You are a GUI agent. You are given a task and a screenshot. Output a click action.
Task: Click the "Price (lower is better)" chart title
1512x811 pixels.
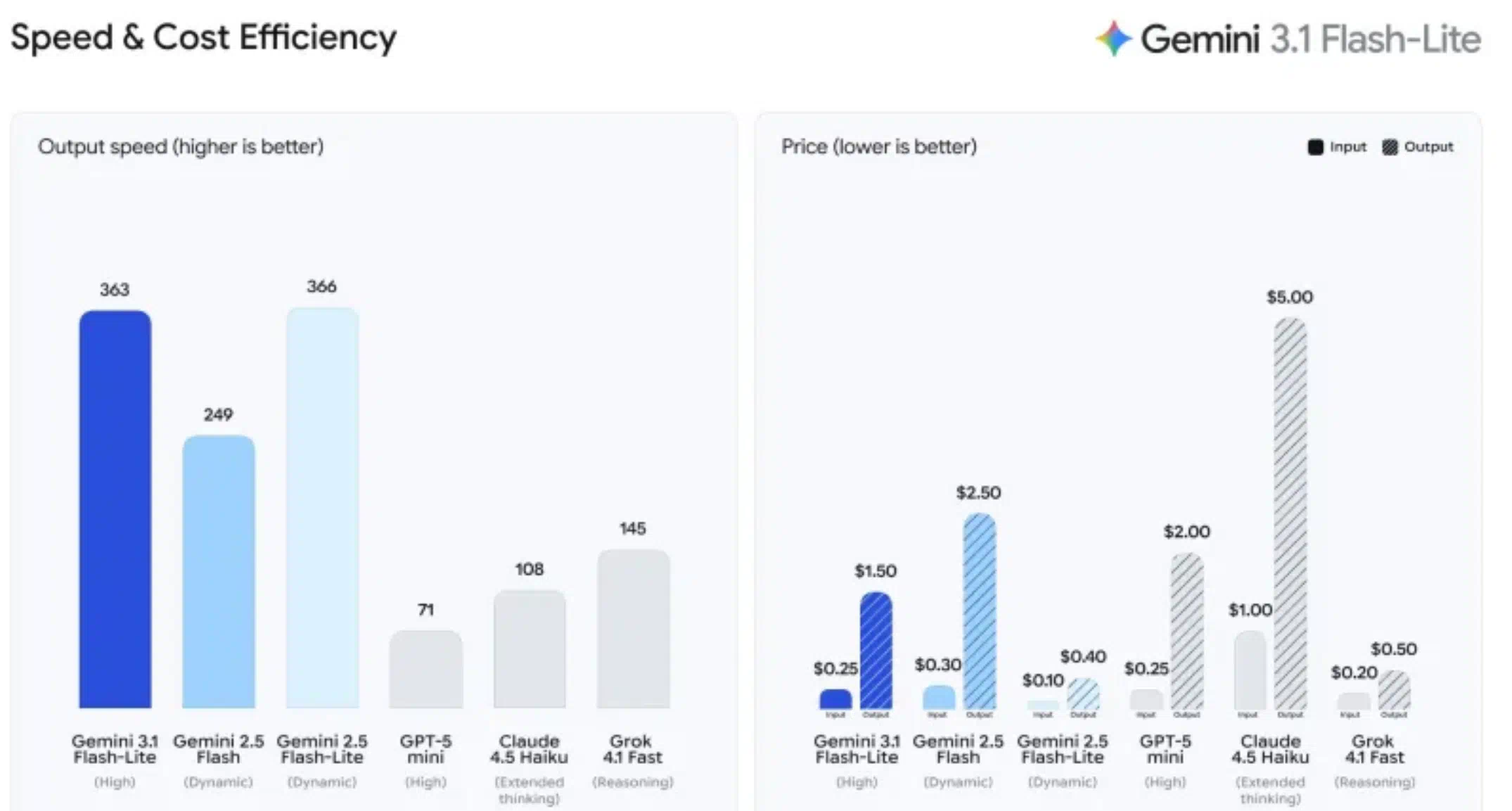(879, 146)
